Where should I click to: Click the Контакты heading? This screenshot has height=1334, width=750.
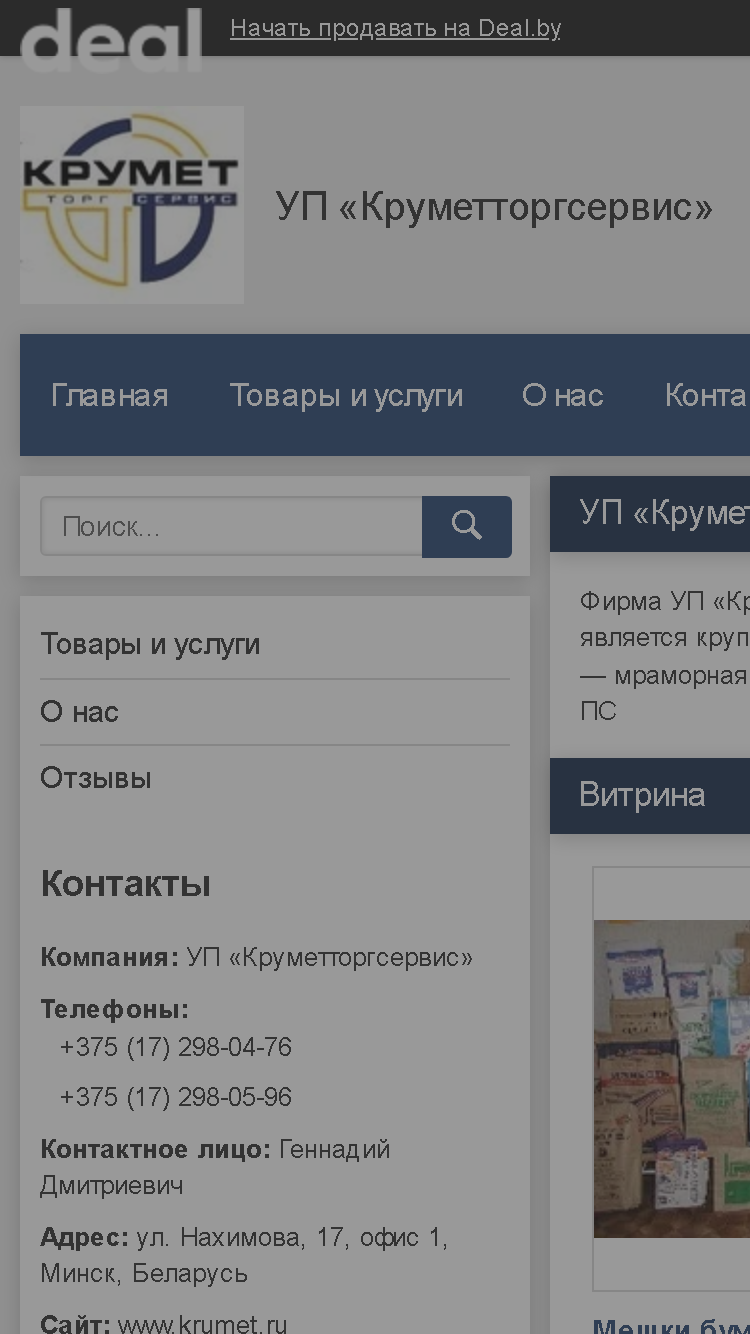pyautogui.click(x=126, y=884)
